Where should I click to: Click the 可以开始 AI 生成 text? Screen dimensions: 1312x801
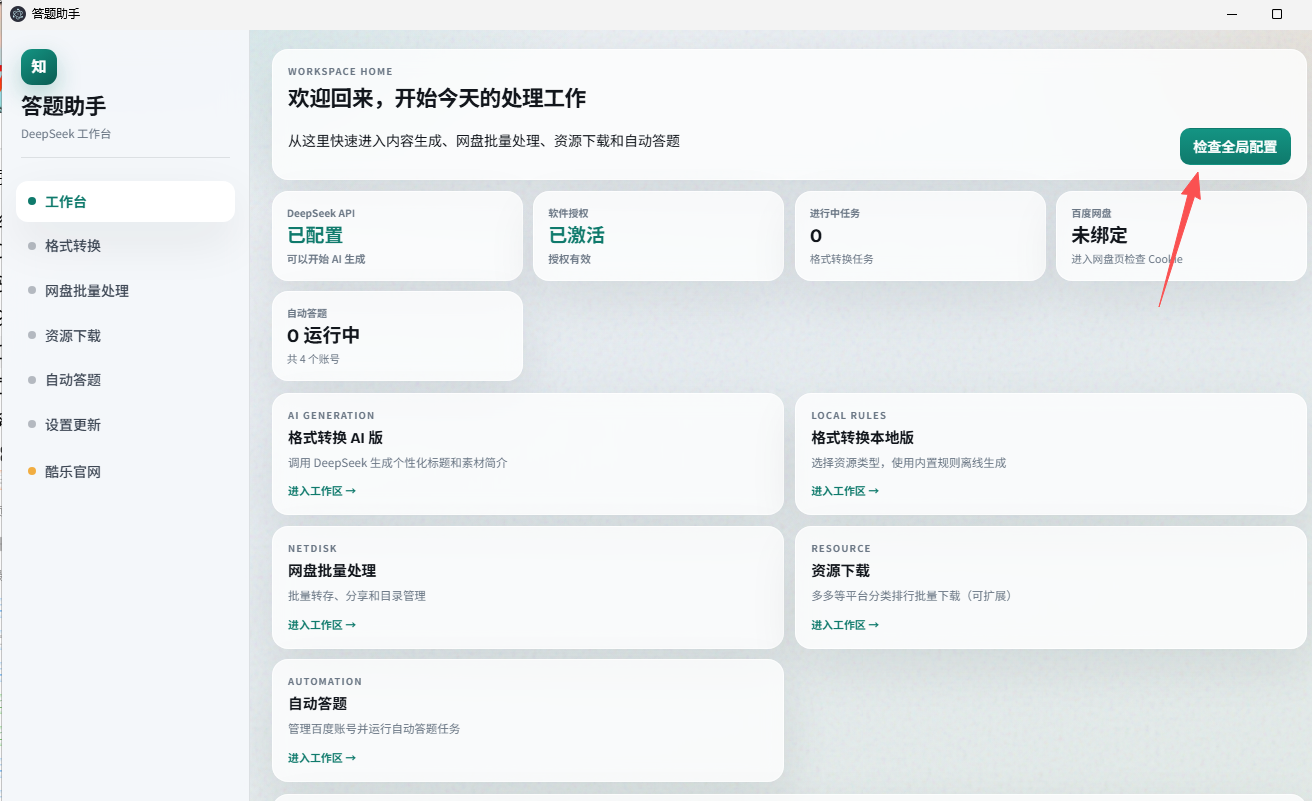click(x=326, y=259)
